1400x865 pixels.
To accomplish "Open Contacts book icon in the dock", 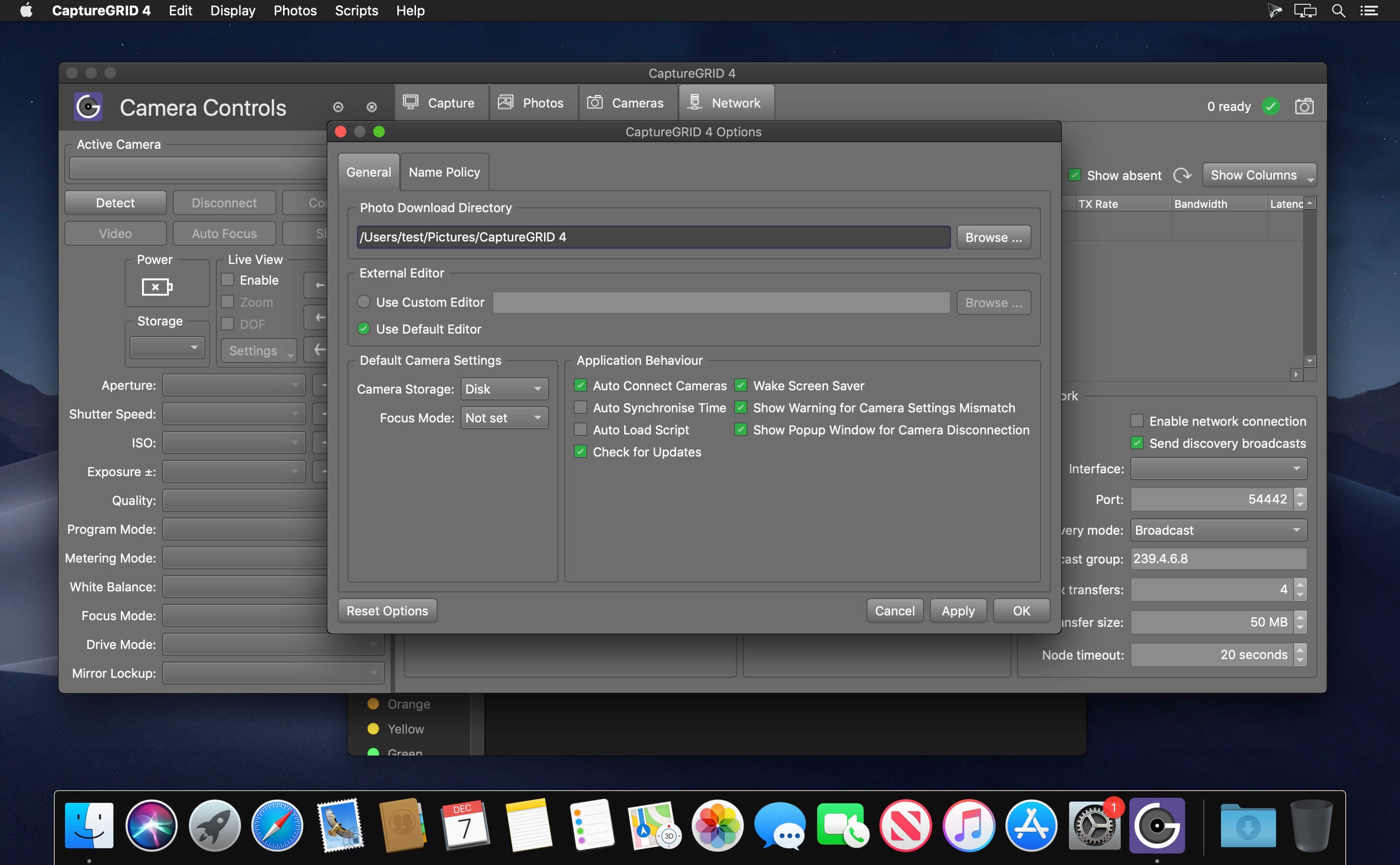I will click(x=403, y=825).
